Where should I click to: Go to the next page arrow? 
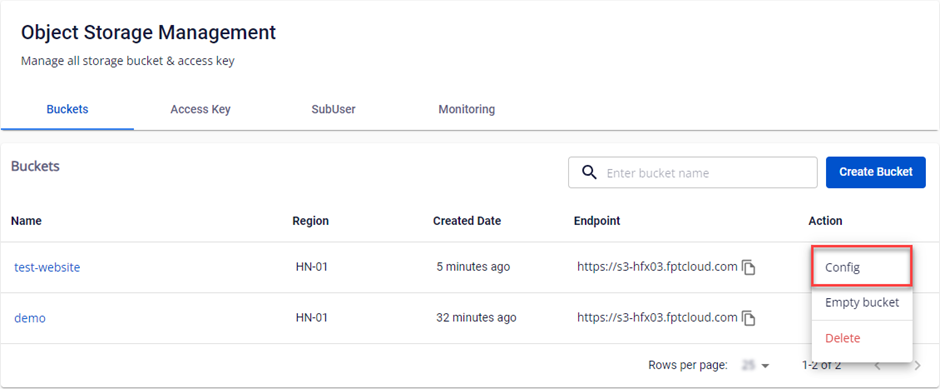[x=917, y=366]
